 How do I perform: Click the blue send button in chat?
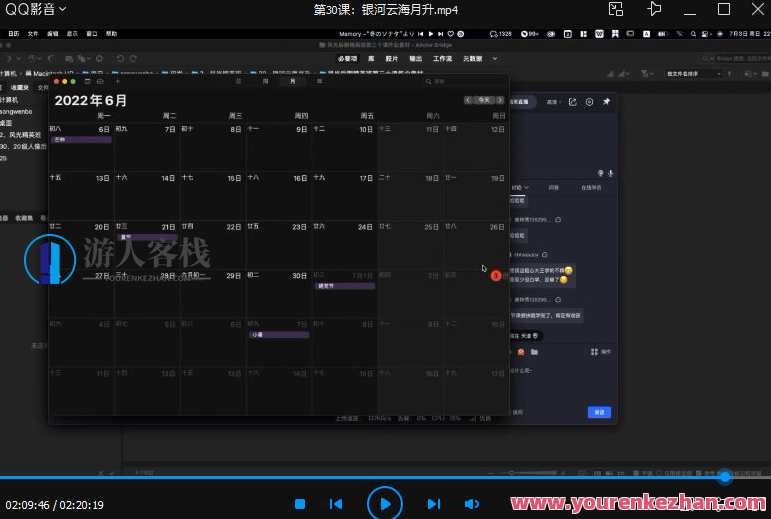click(599, 412)
